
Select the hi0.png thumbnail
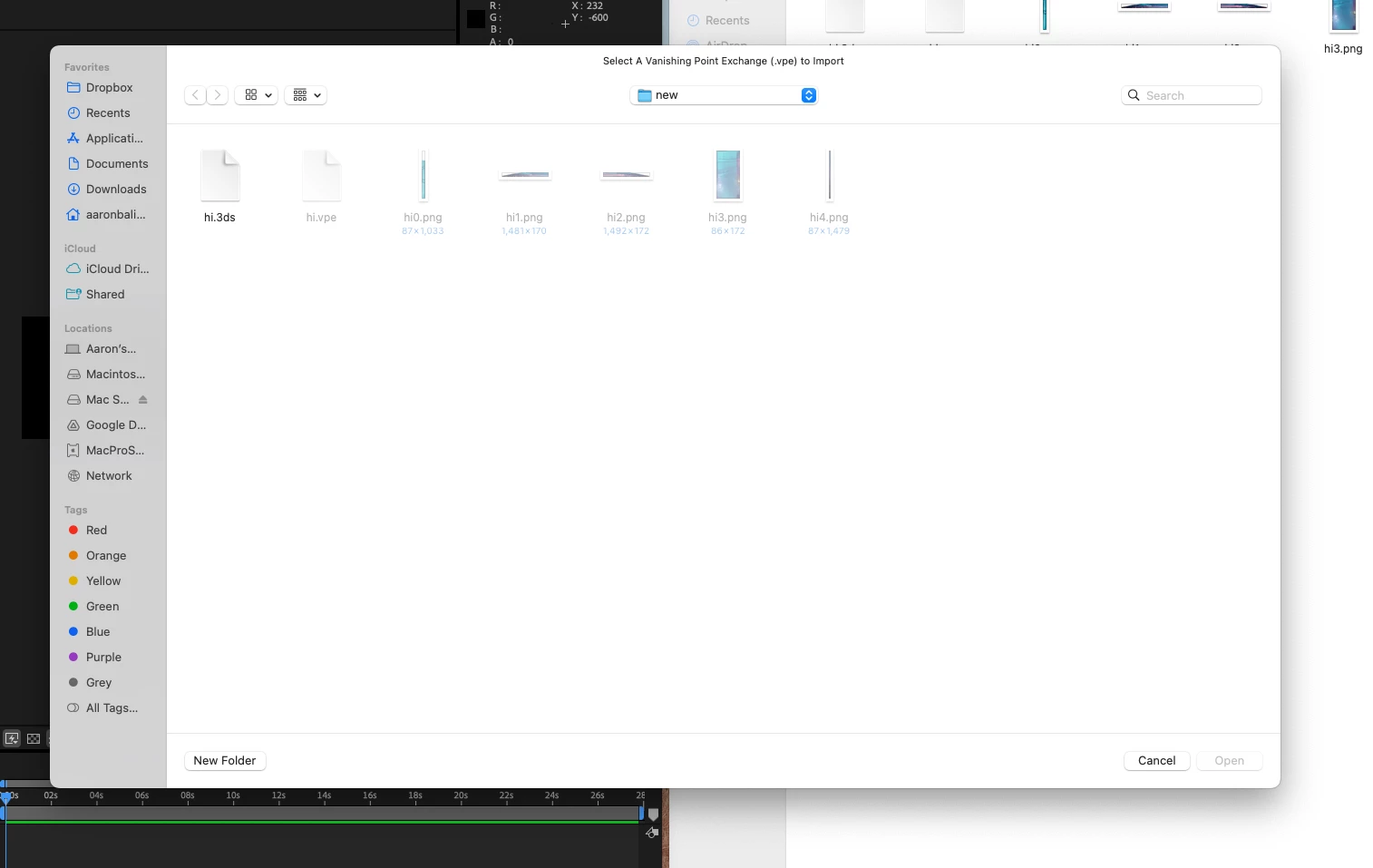424,177
